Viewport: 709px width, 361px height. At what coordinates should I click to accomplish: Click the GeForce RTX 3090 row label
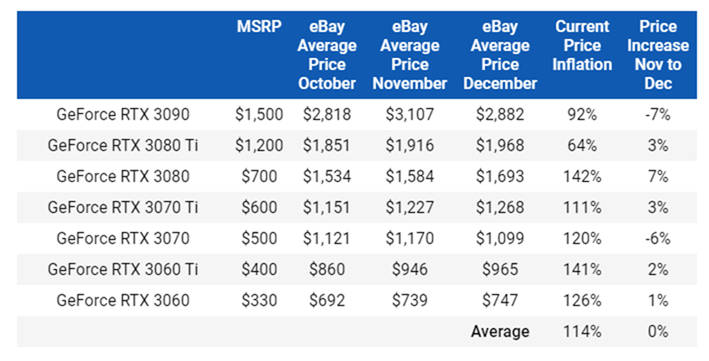123,114
